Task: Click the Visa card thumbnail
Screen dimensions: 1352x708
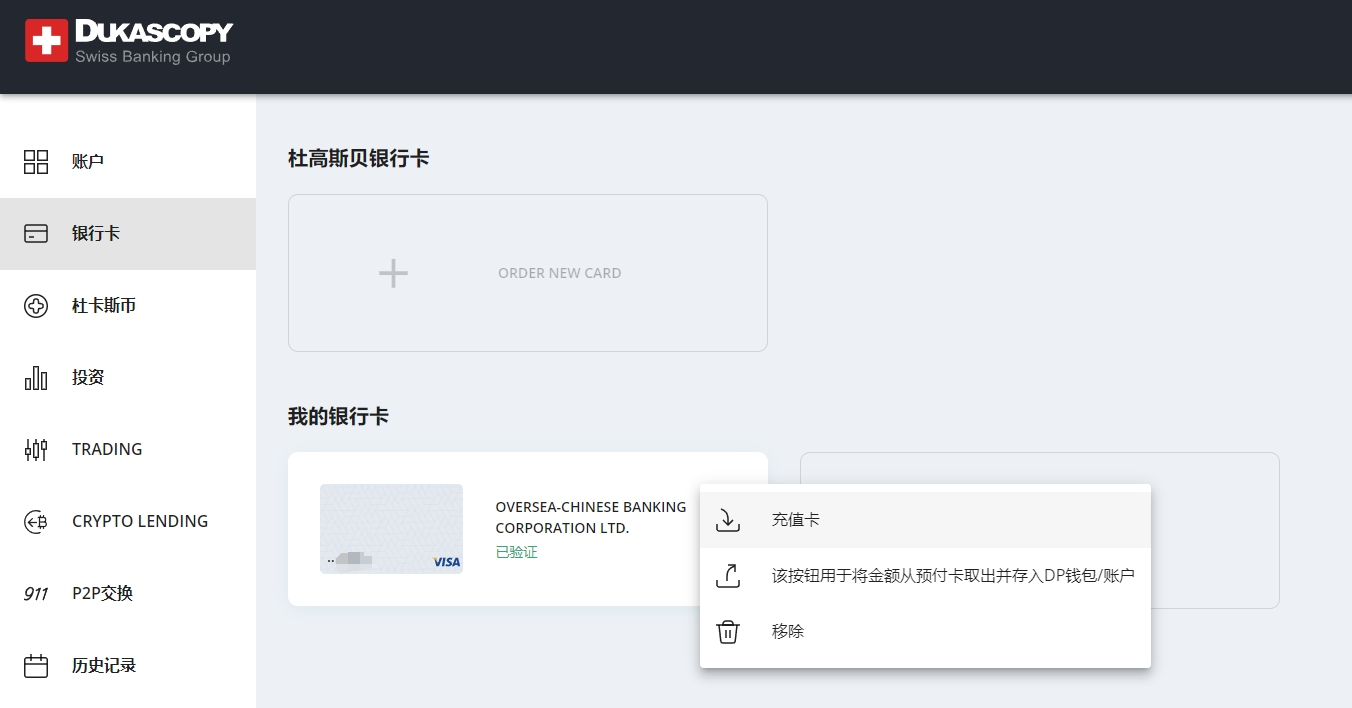Action: (x=391, y=529)
